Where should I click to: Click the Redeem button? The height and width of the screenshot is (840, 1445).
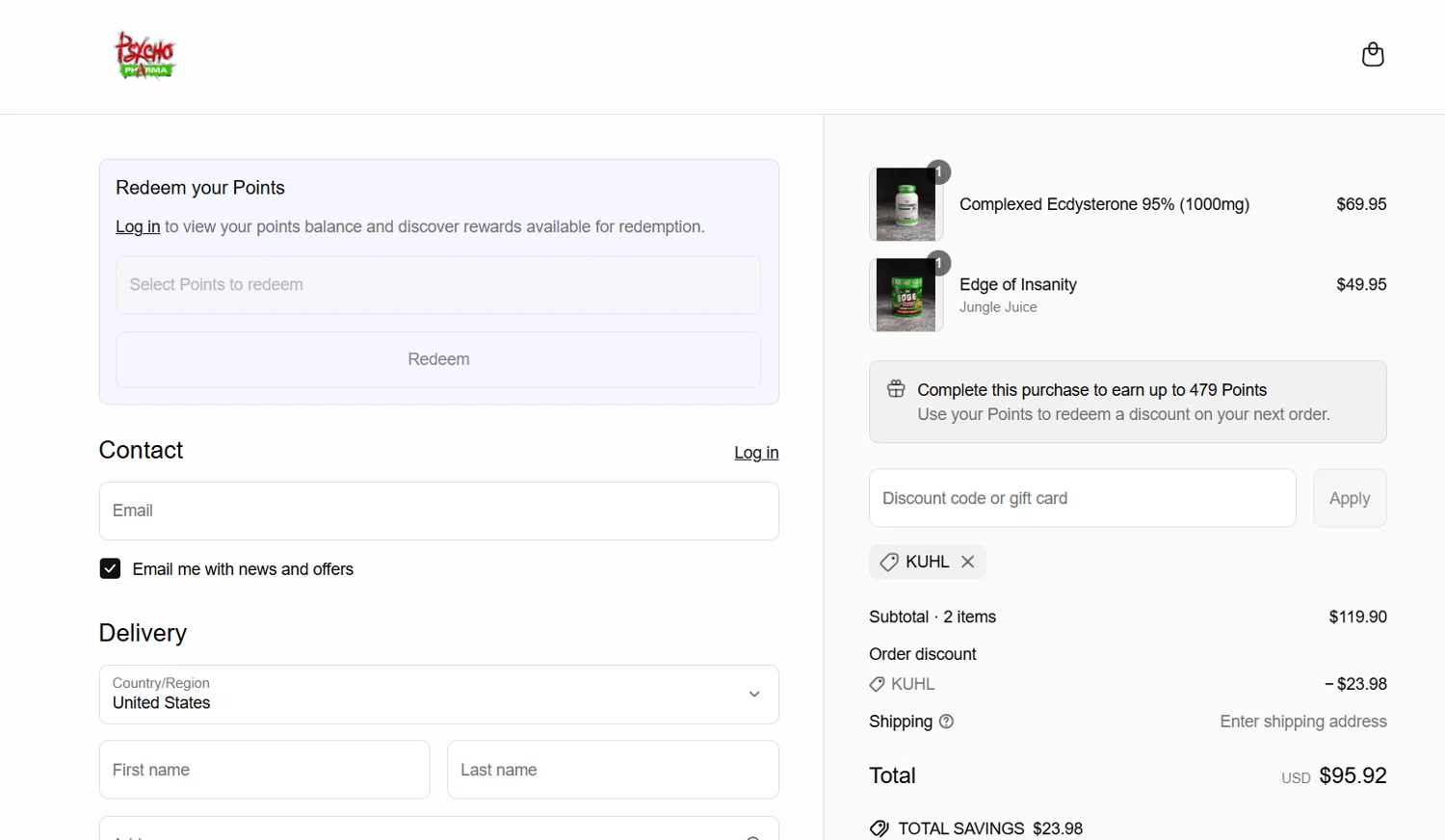point(438,359)
